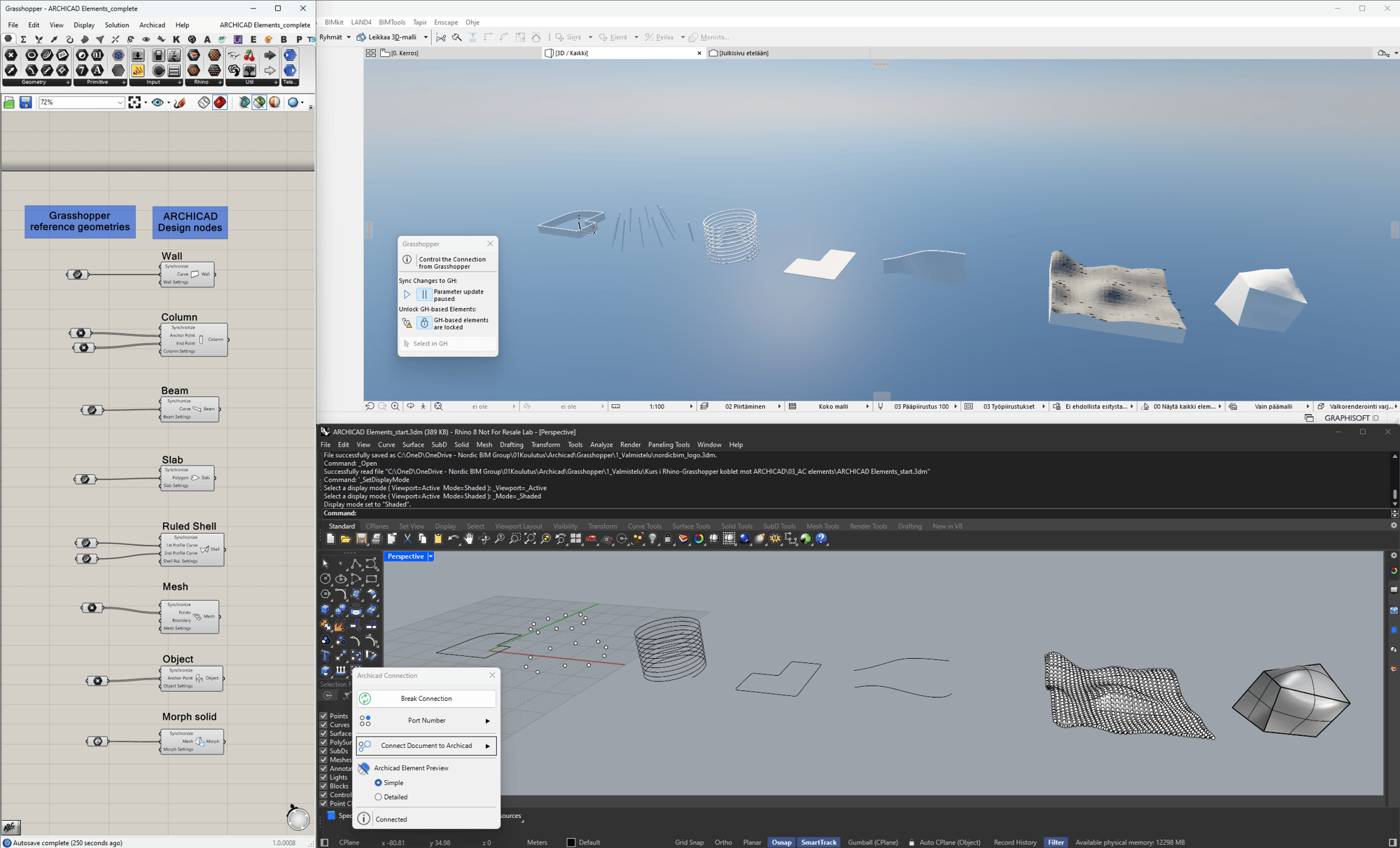Click Break Connection button
This screenshot has width=1400, height=848.
tap(426, 699)
